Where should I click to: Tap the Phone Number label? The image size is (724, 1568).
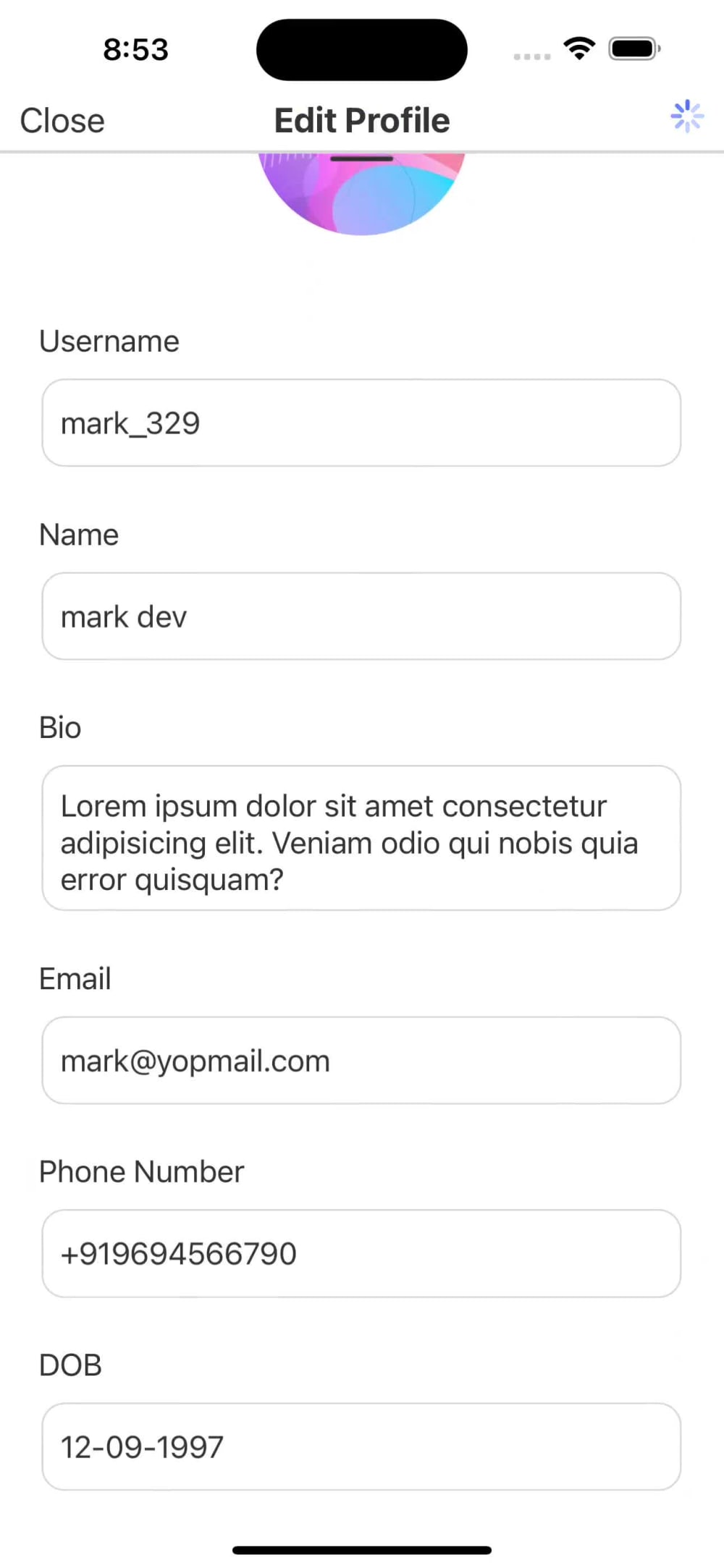142,1172
